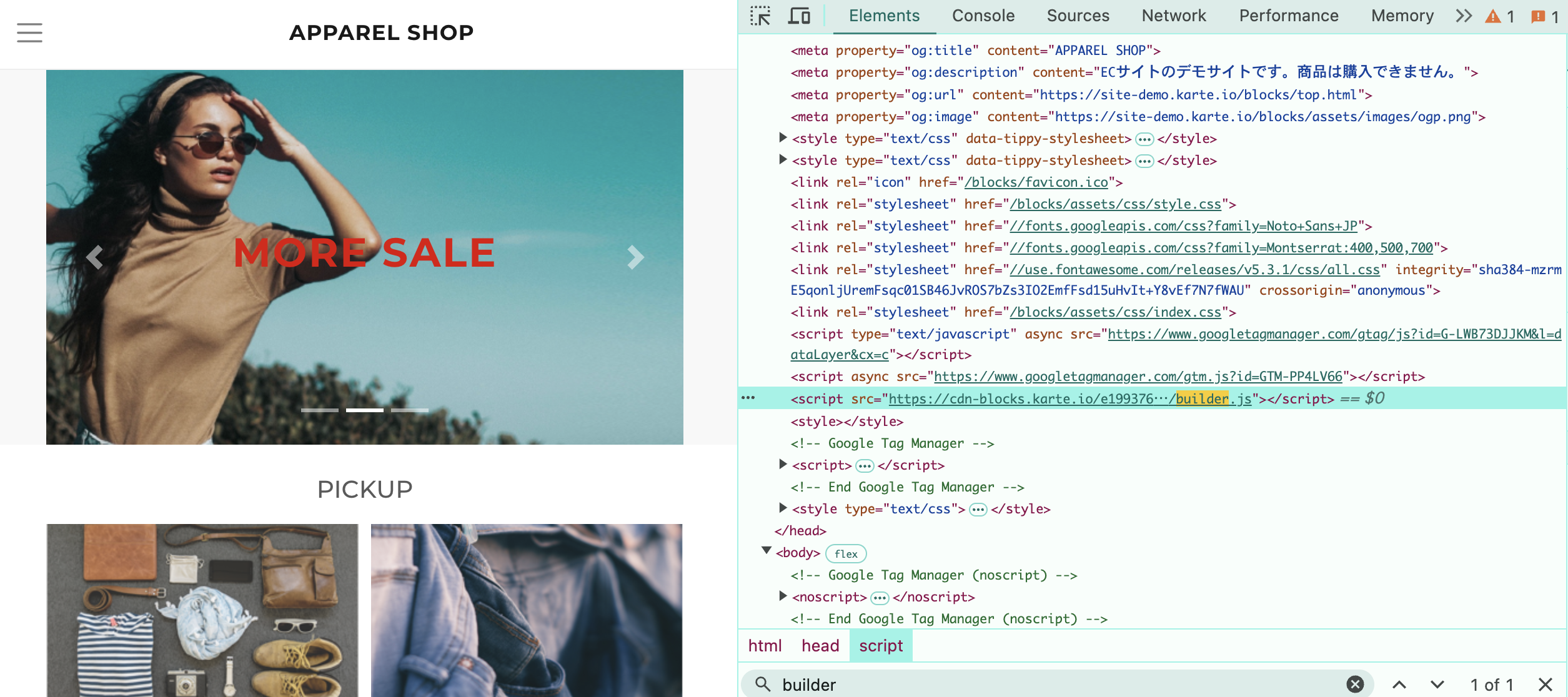Toggle the hamburger menu icon
Screen dimensions: 1568x697
point(30,33)
